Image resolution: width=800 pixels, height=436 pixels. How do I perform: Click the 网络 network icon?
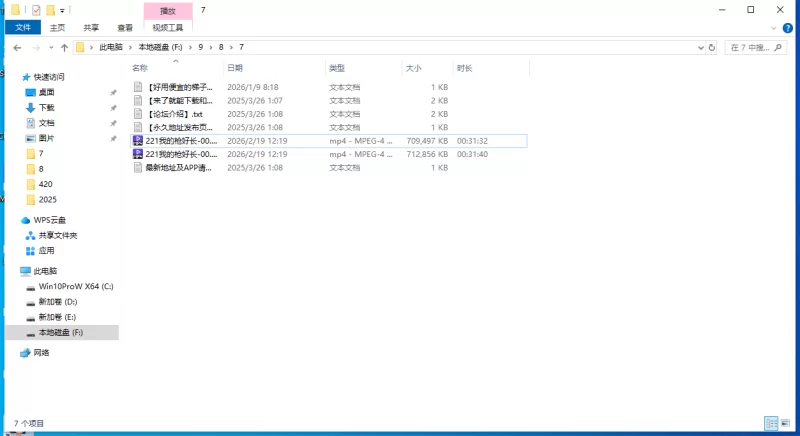pyautogui.click(x=26, y=353)
